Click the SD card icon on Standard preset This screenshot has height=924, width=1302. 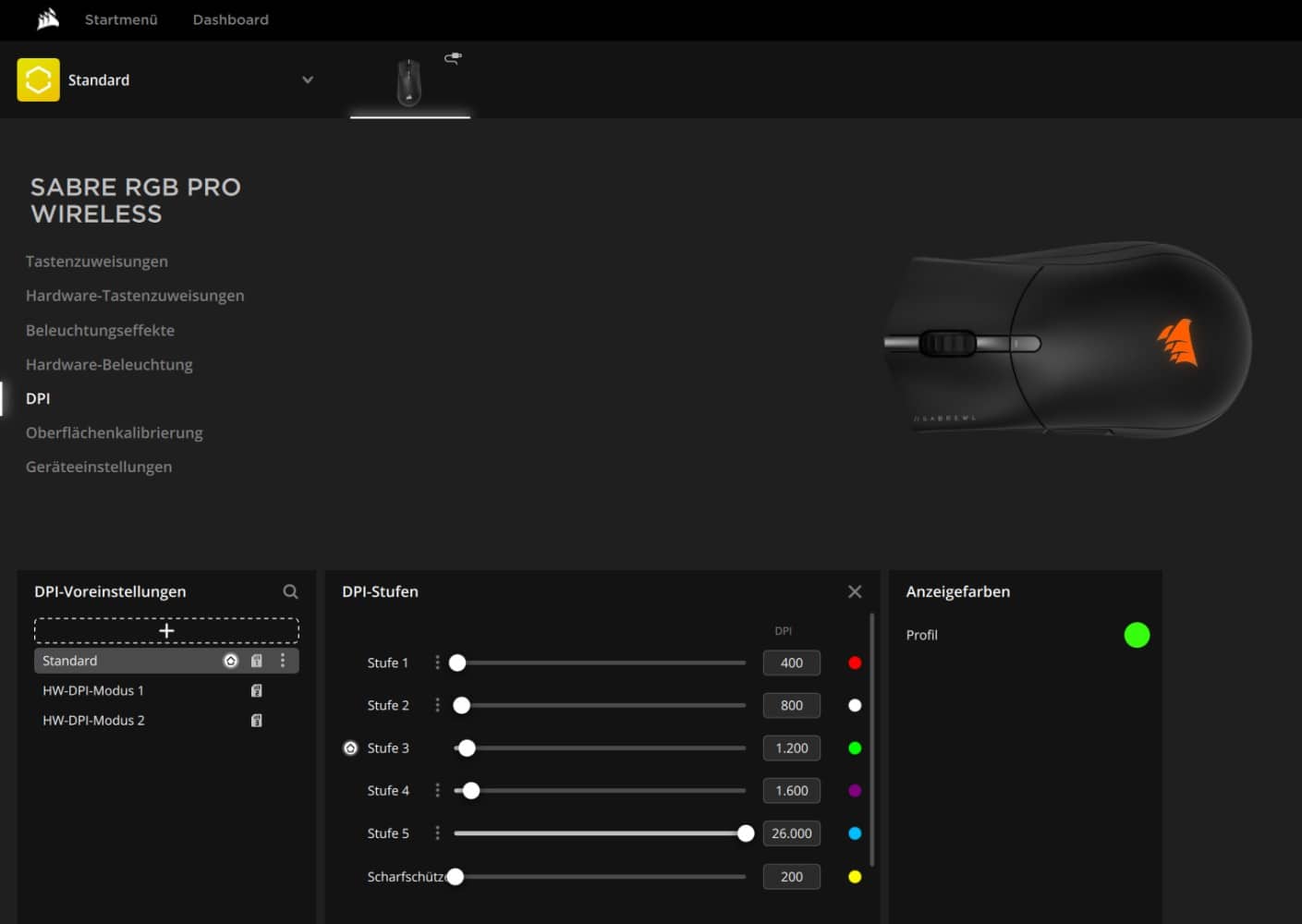pyautogui.click(x=257, y=661)
